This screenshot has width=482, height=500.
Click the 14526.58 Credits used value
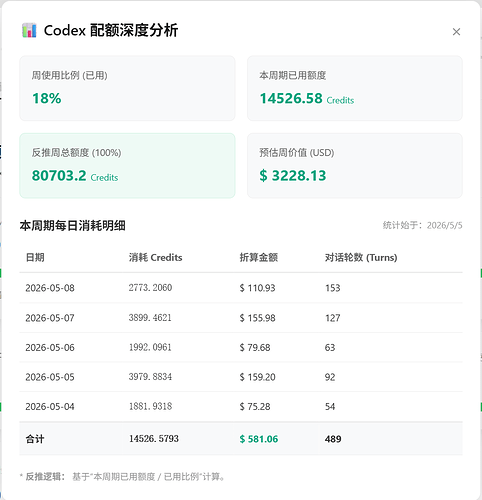coord(307,98)
